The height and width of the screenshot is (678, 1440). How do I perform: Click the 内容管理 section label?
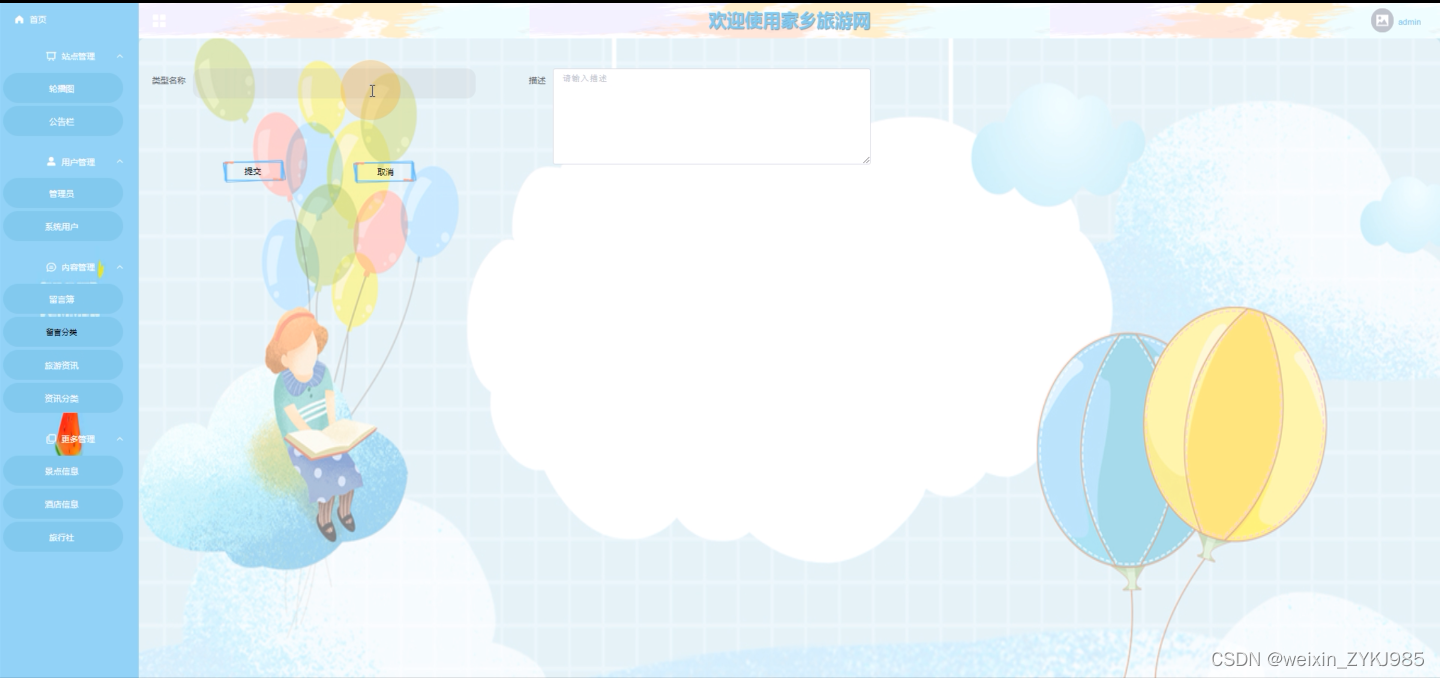tap(78, 268)
